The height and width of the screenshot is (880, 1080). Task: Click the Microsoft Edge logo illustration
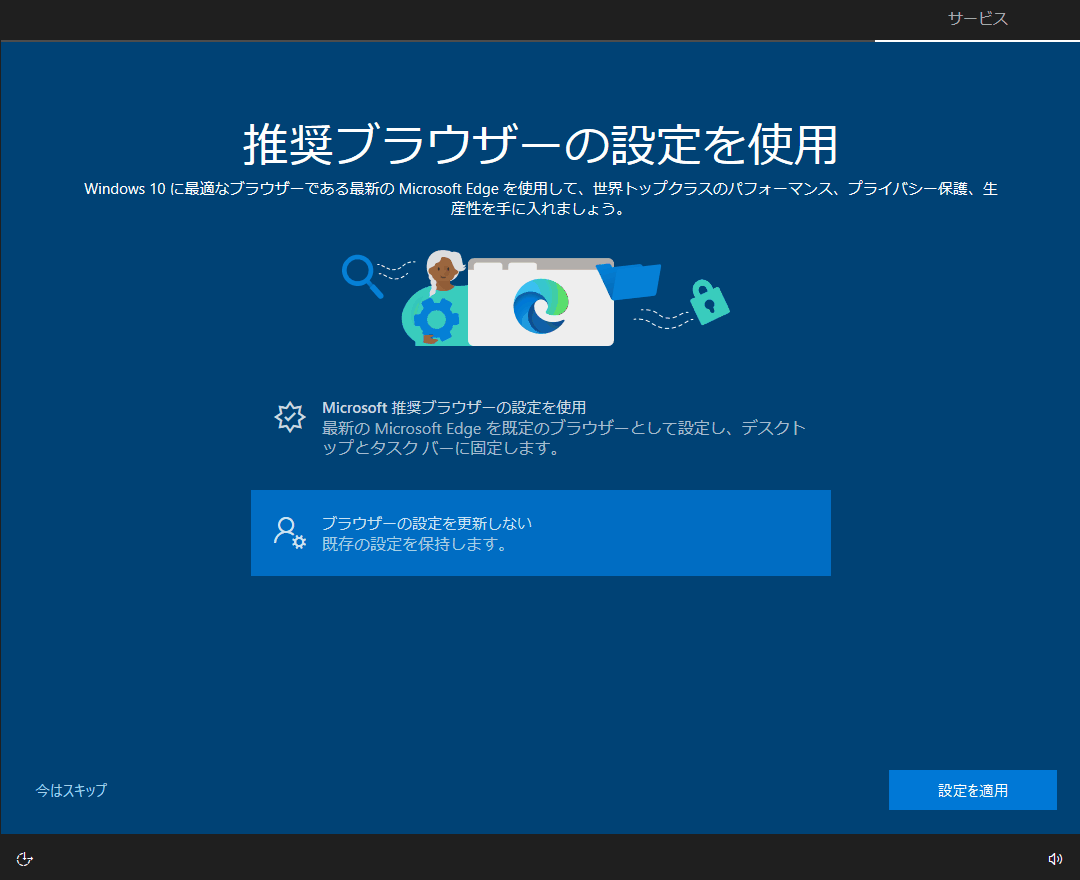[541, 306]
